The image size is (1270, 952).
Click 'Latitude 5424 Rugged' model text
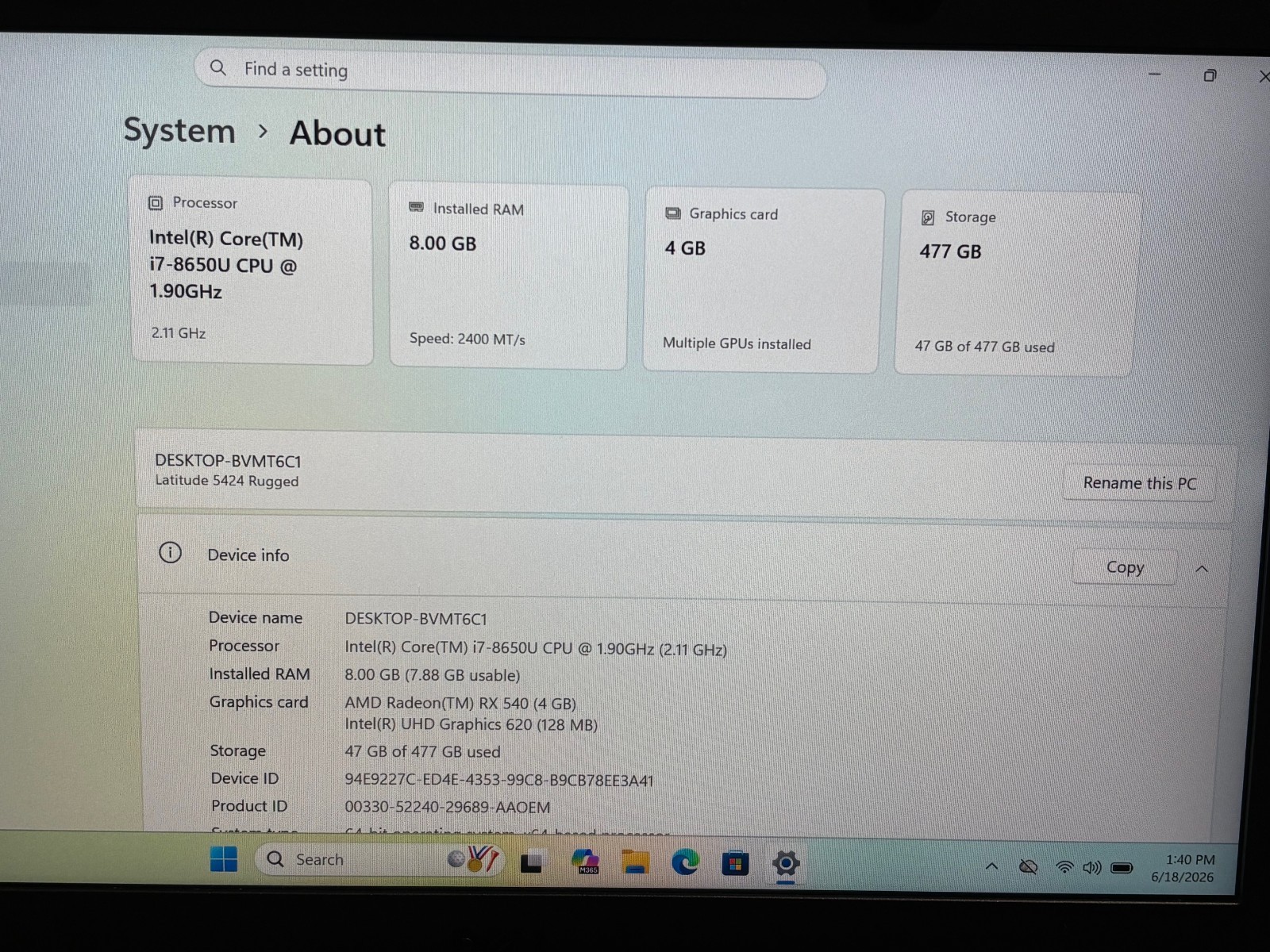[x=227, y=481]
